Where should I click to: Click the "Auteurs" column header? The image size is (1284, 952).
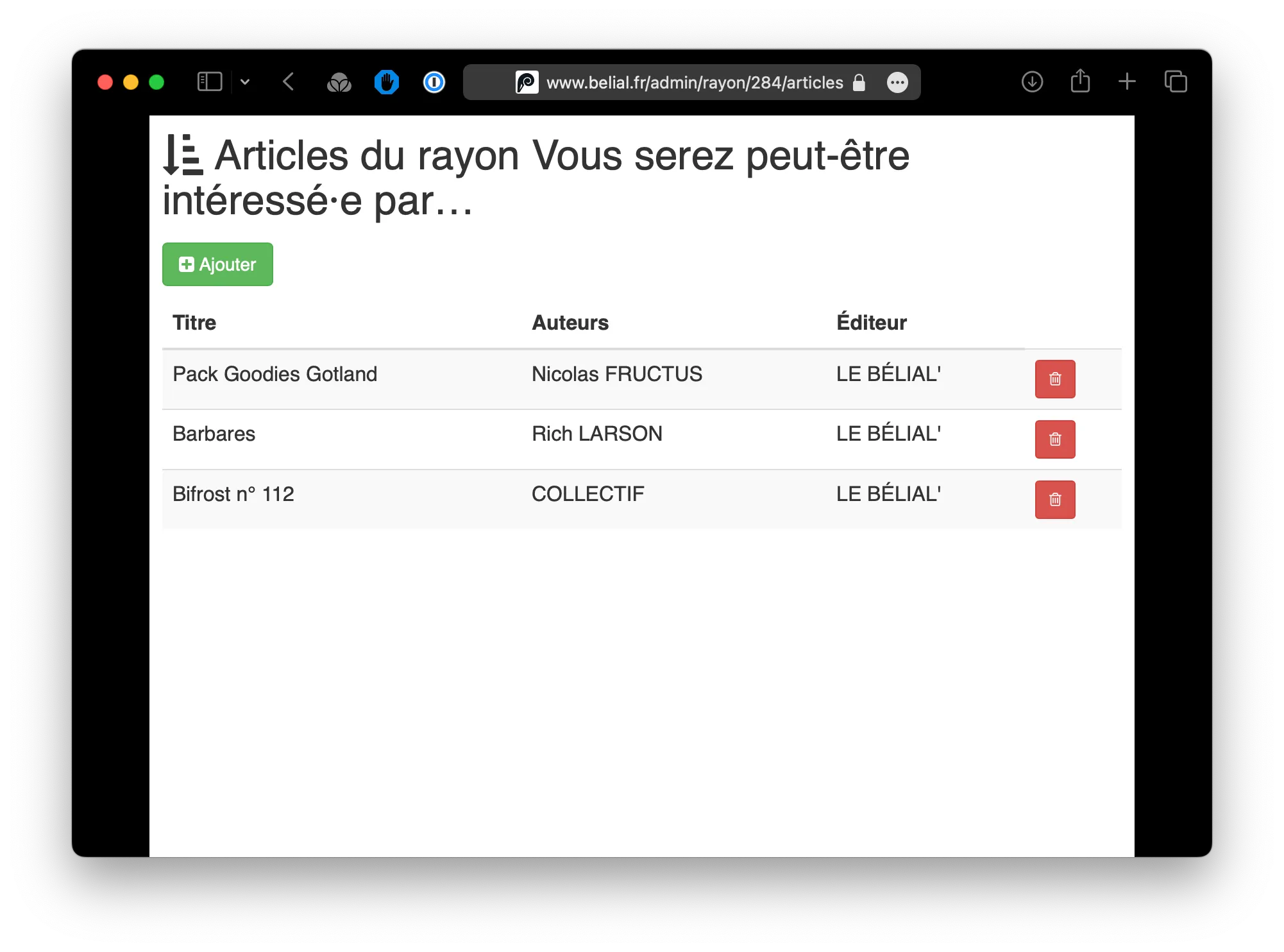[x=570, y=323]
